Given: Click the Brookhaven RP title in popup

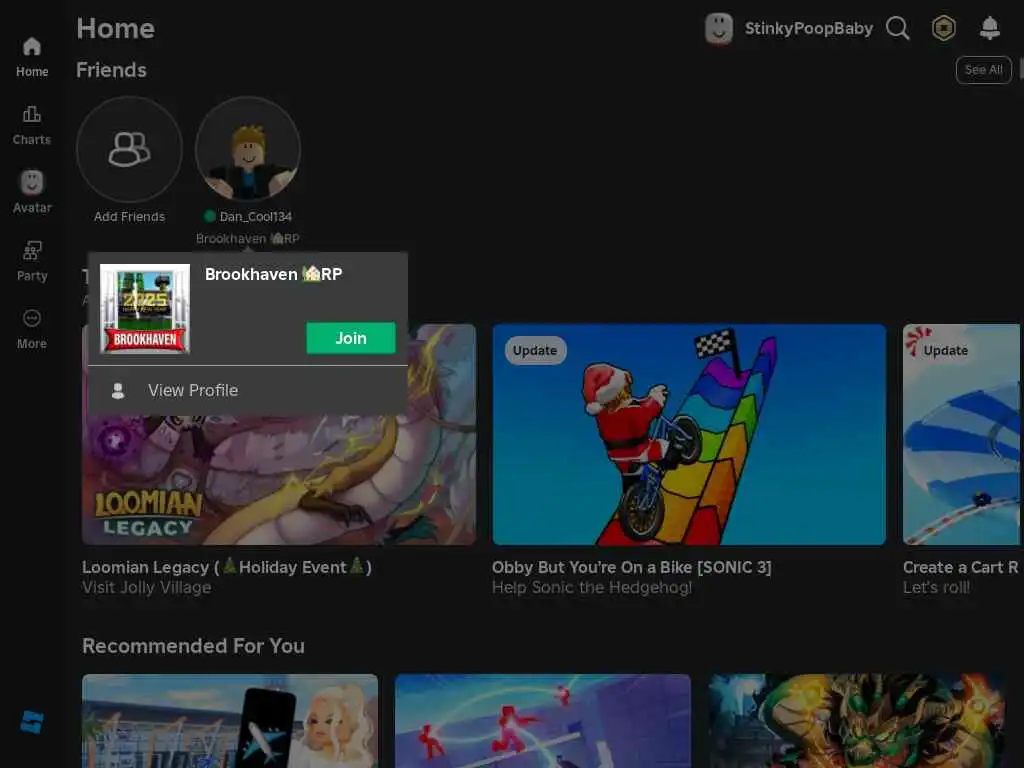Looking at the screenshot, I should point(273,274).
